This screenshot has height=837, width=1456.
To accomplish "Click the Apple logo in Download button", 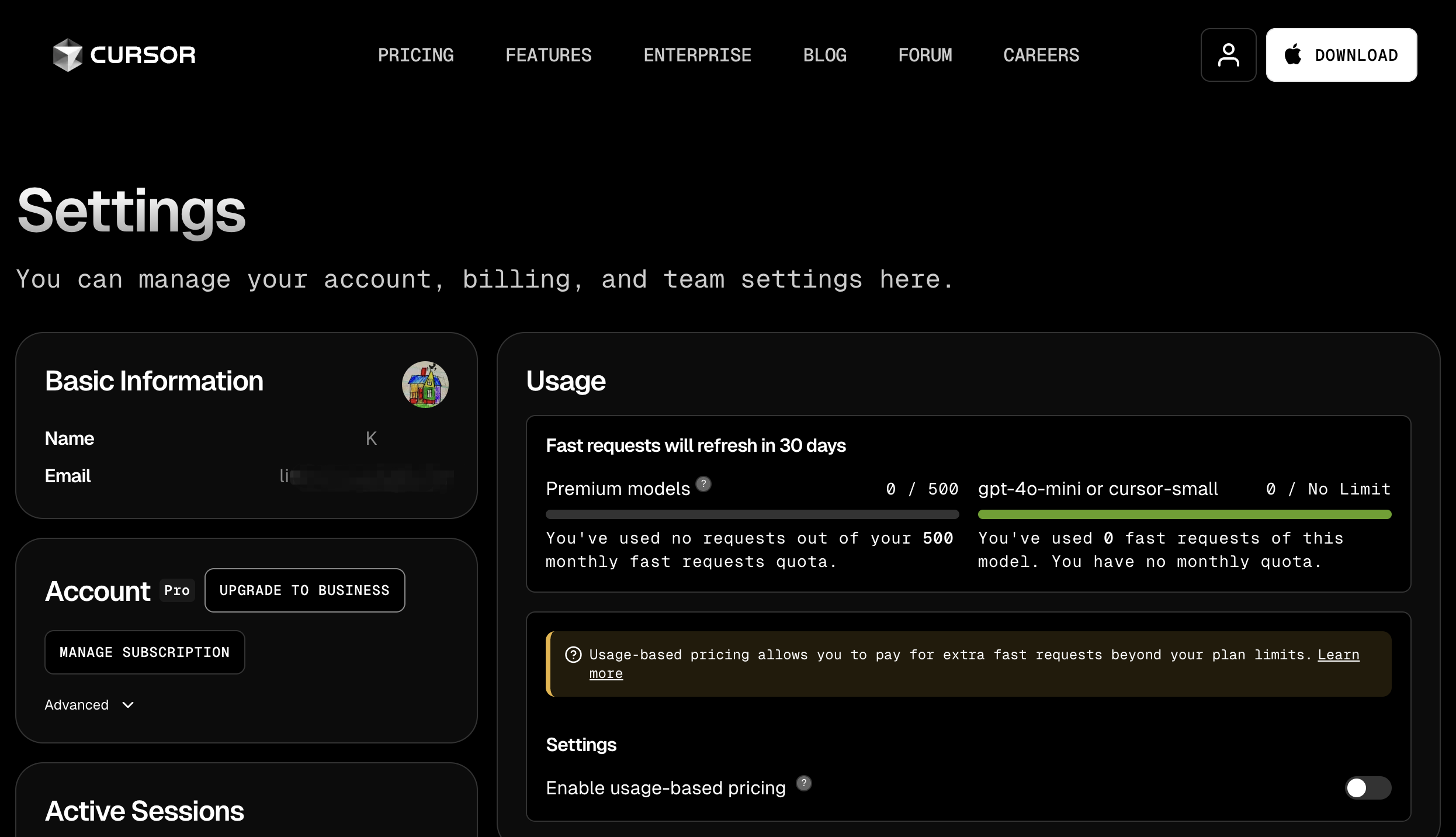I will pyautogui.click(x=1293, y=54).
